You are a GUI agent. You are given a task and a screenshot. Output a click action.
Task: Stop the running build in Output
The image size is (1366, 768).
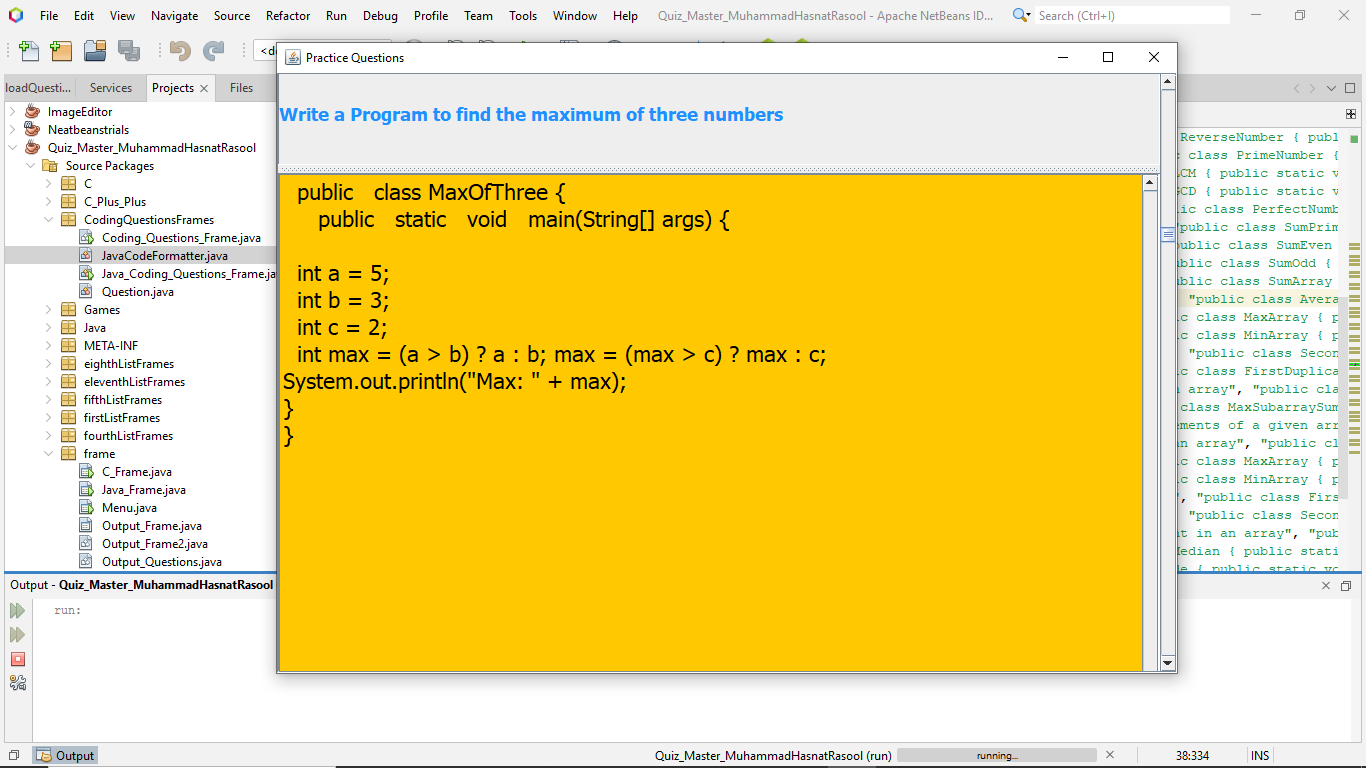(17, 659)
